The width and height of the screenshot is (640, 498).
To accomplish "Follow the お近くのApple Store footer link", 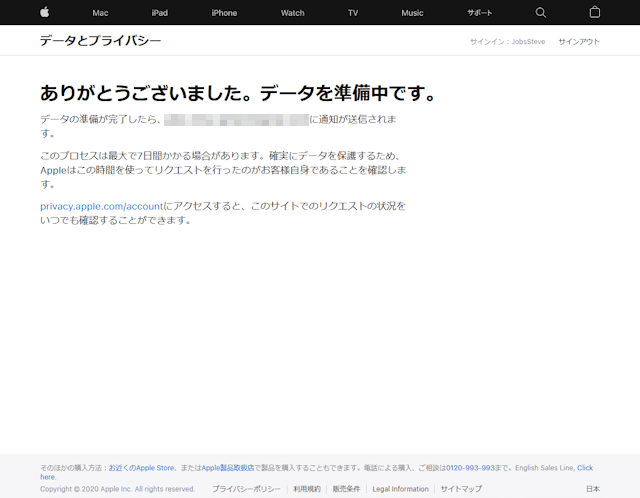I will (142, 468).
